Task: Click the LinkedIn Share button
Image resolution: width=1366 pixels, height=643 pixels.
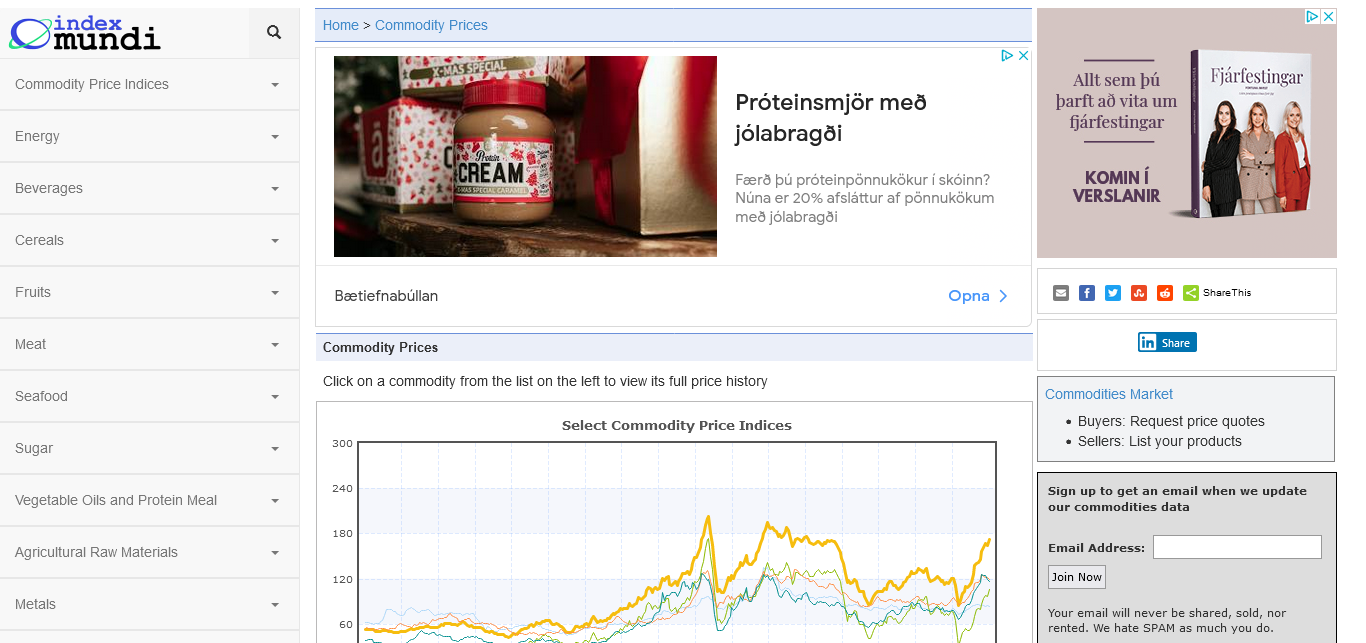Action: tap(1167, 343)
